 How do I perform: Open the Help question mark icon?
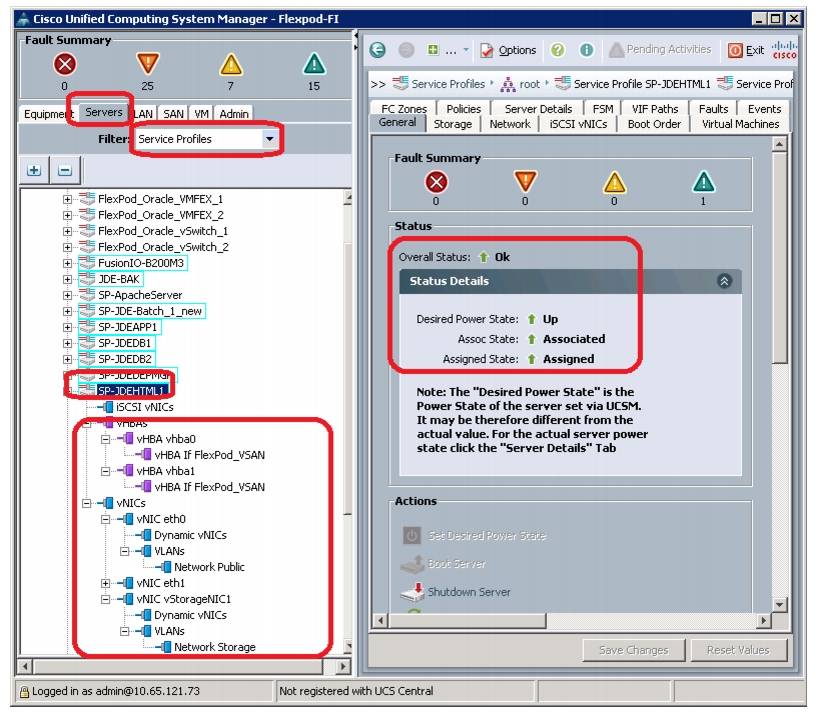(558, 50)
